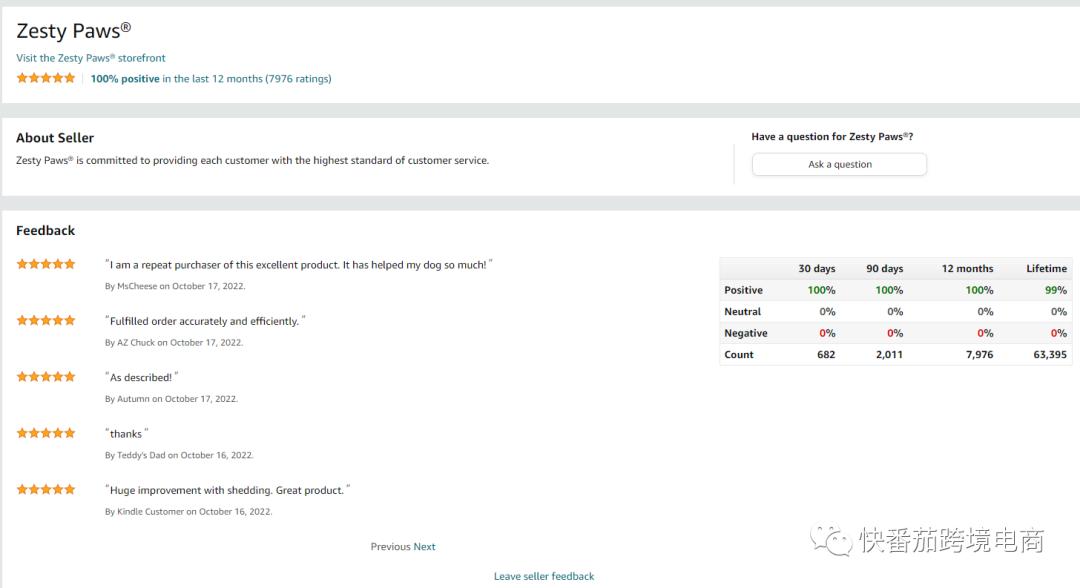Click the Previous pagination text

(391, 547)
